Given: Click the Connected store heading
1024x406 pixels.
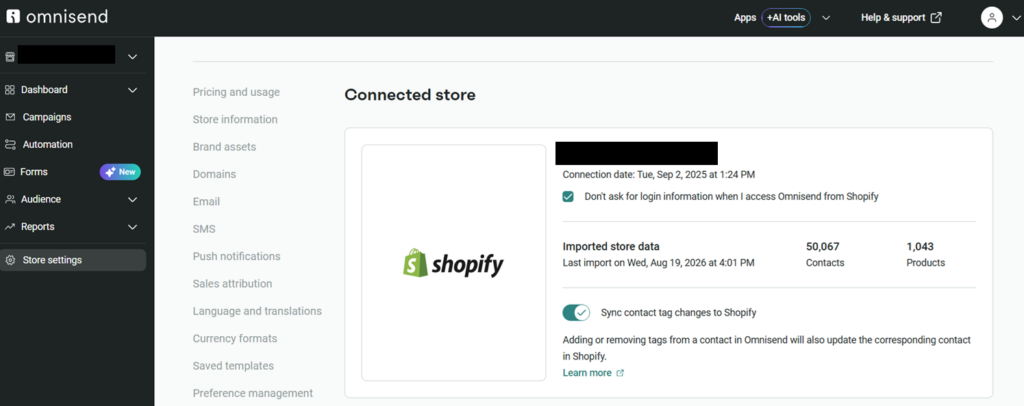Looking at the screenshot, I should coord(410,95).
